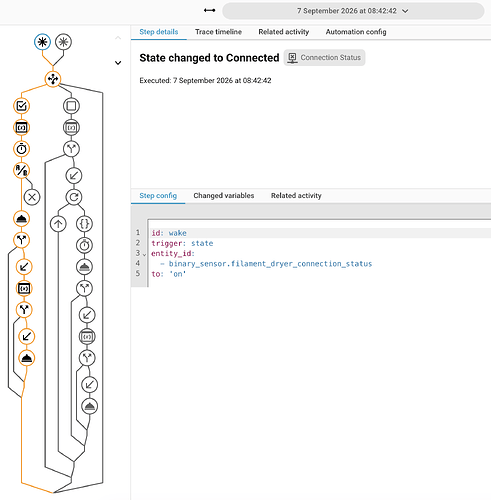Viewport: 491px width, 500px height.
Task: Select the second gray trigger node
Action: click(x=63, y=42)
